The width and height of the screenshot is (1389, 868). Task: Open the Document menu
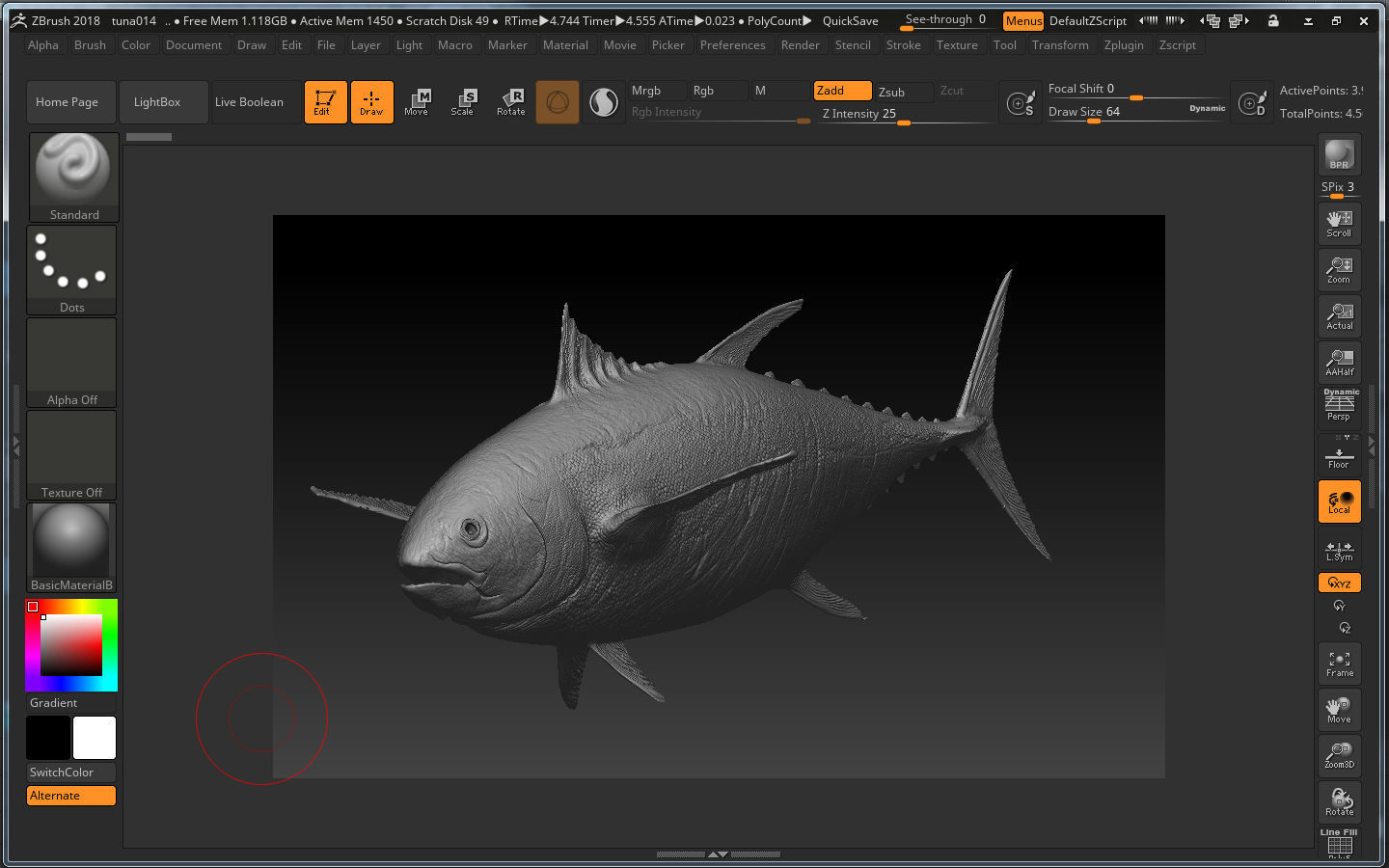[194, 45]
